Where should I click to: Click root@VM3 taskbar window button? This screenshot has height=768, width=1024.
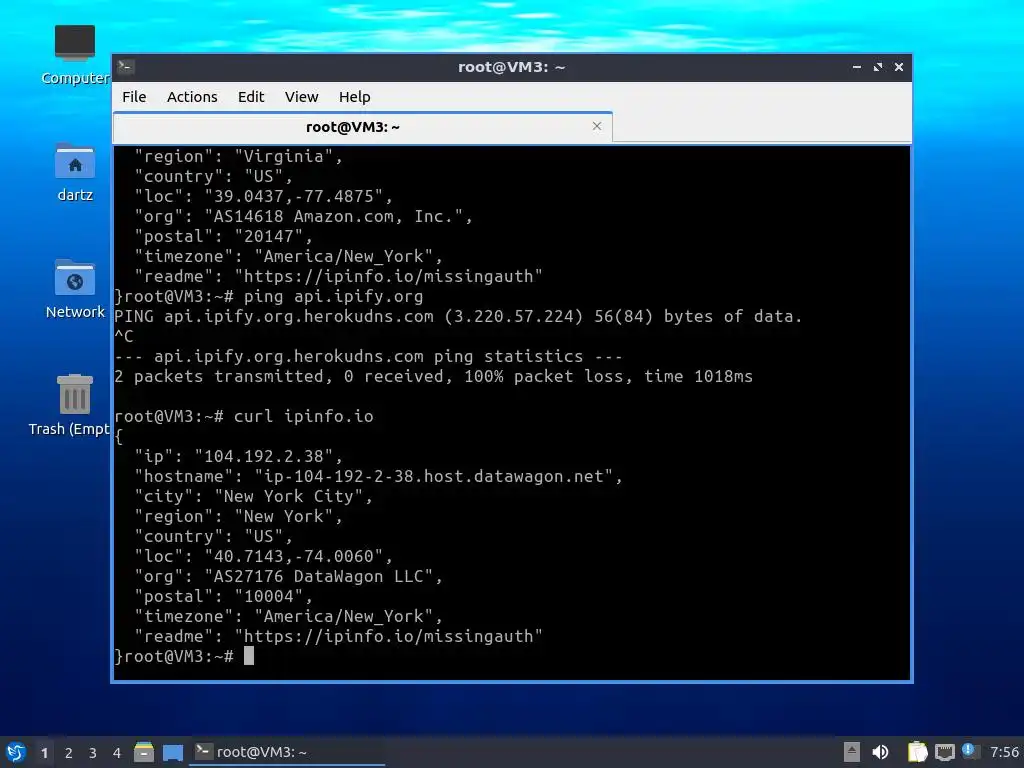click(287, 752)
